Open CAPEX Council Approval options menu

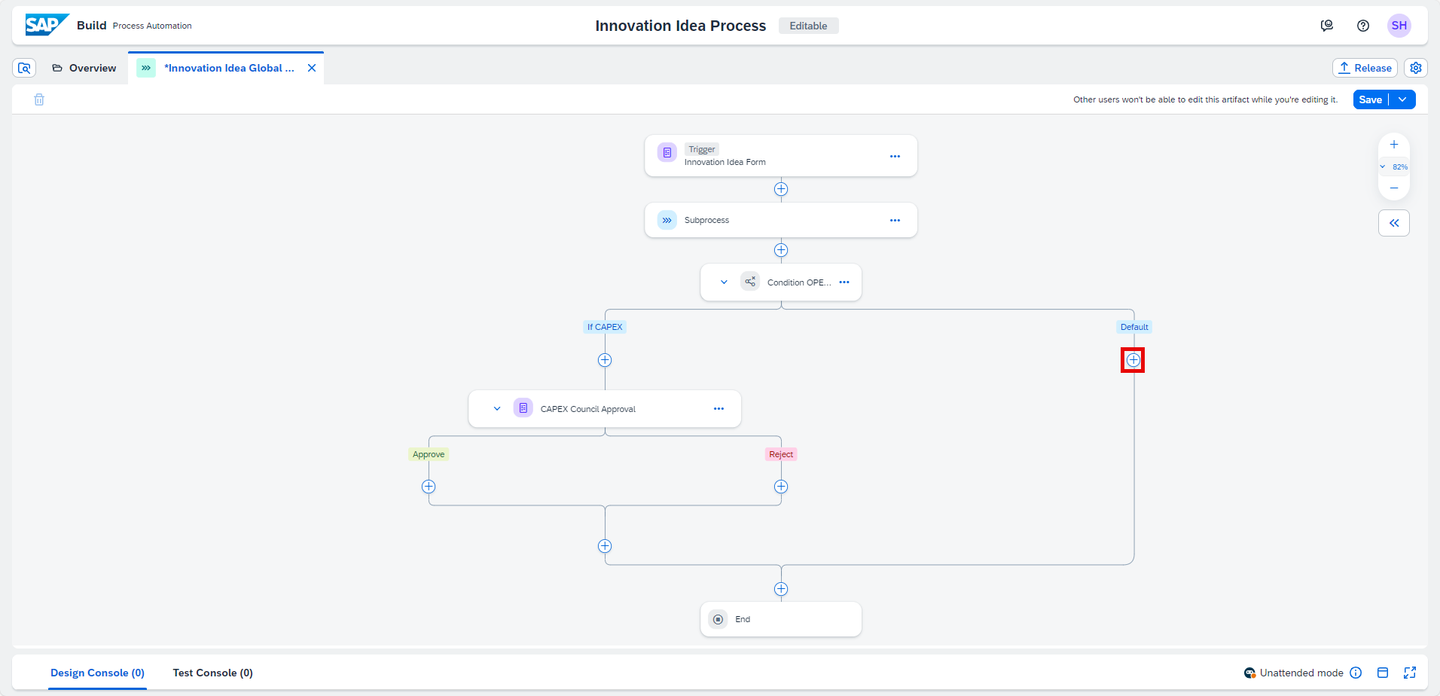tap(719, 409)
